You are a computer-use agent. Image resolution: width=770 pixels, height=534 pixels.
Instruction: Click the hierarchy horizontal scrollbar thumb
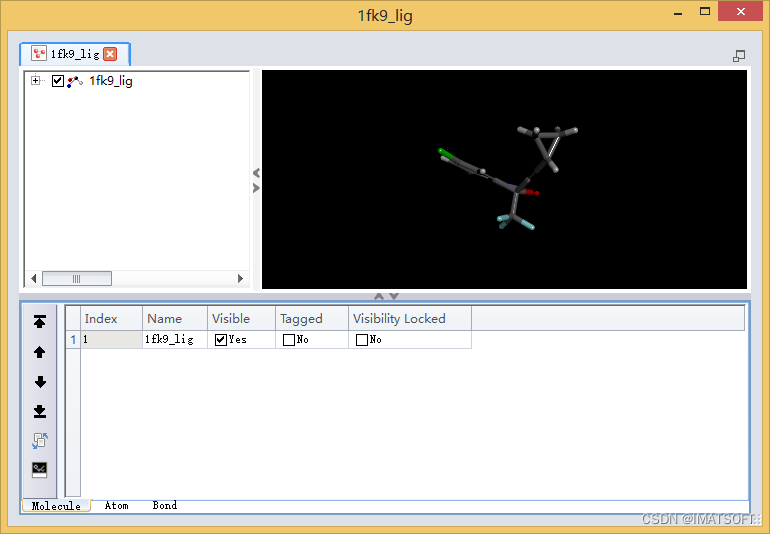[77, 279]
